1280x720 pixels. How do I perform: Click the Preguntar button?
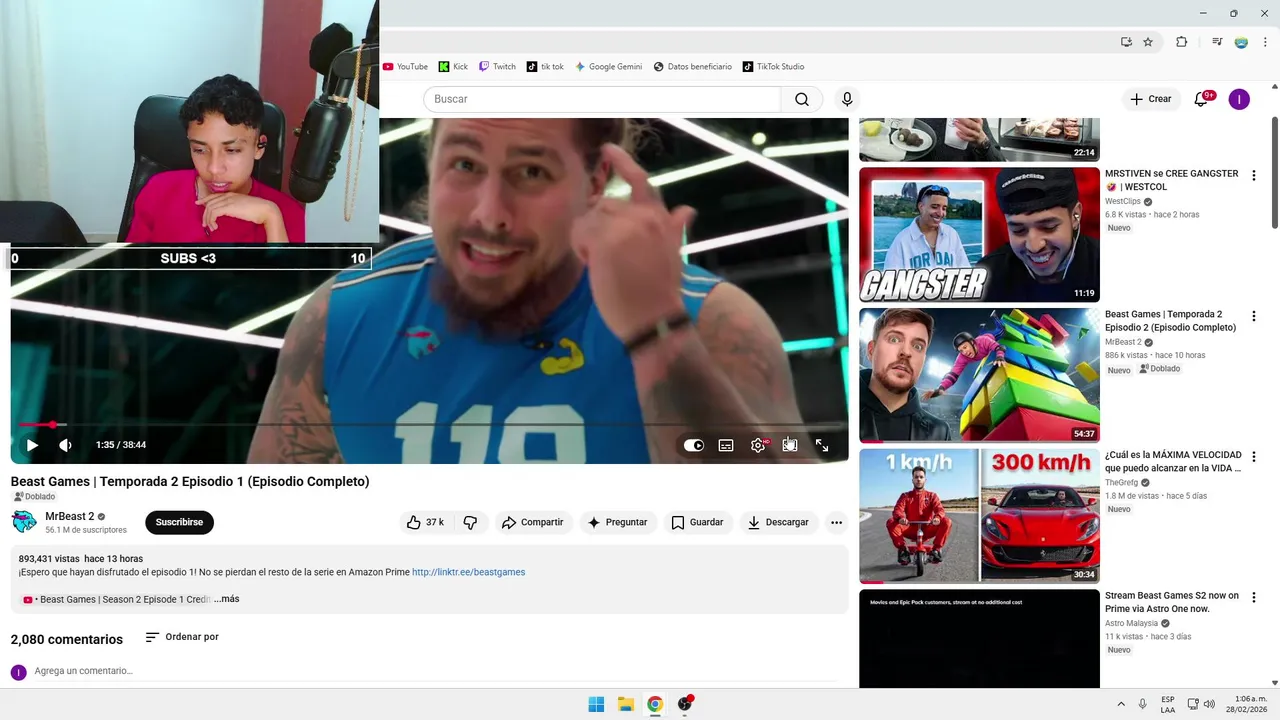[x=617, y=522]
